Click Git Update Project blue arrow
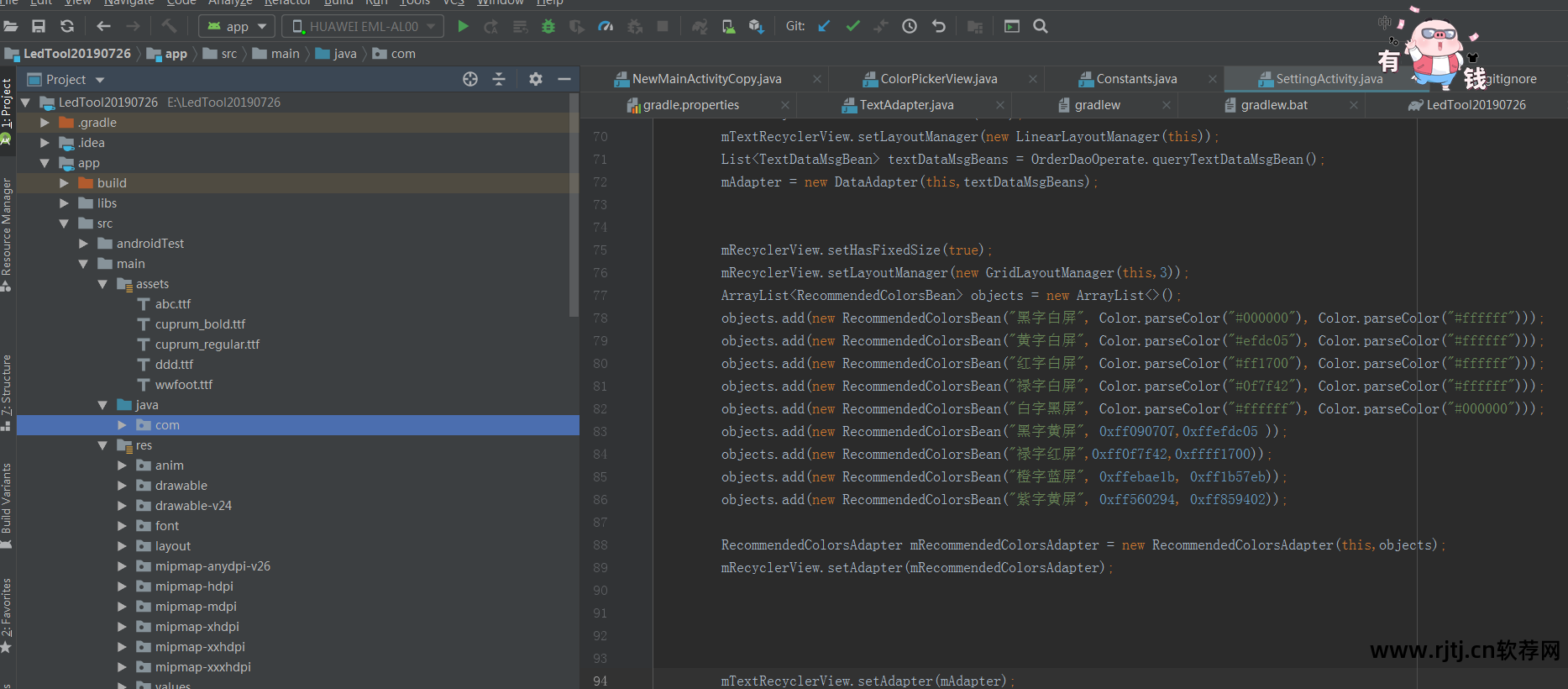Image resolution: width=1568 pixels, height=689 pixels. click(x=824, y=27)
